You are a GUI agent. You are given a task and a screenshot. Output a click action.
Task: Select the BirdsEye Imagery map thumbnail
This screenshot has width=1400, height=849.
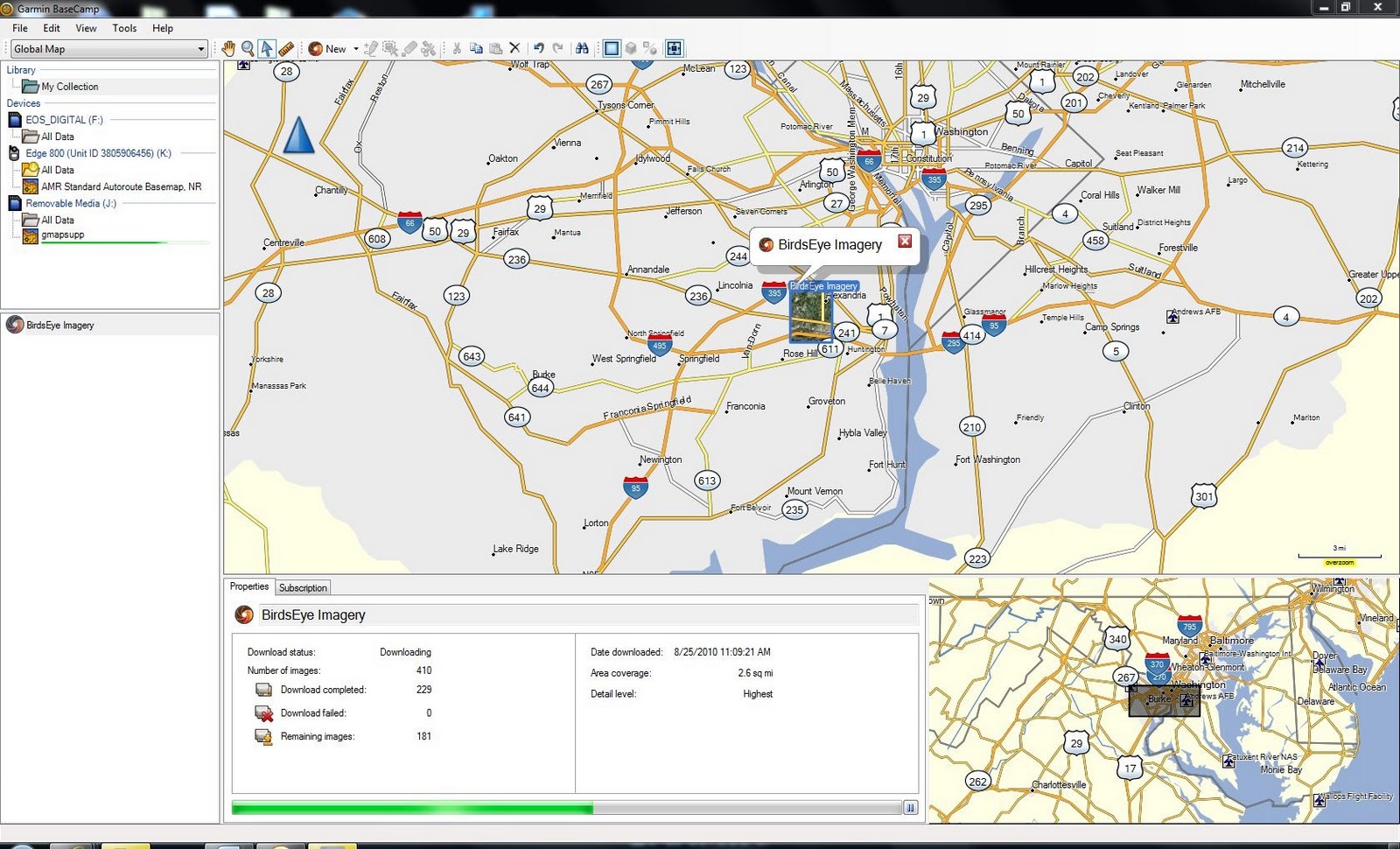(x=809, y=315)
